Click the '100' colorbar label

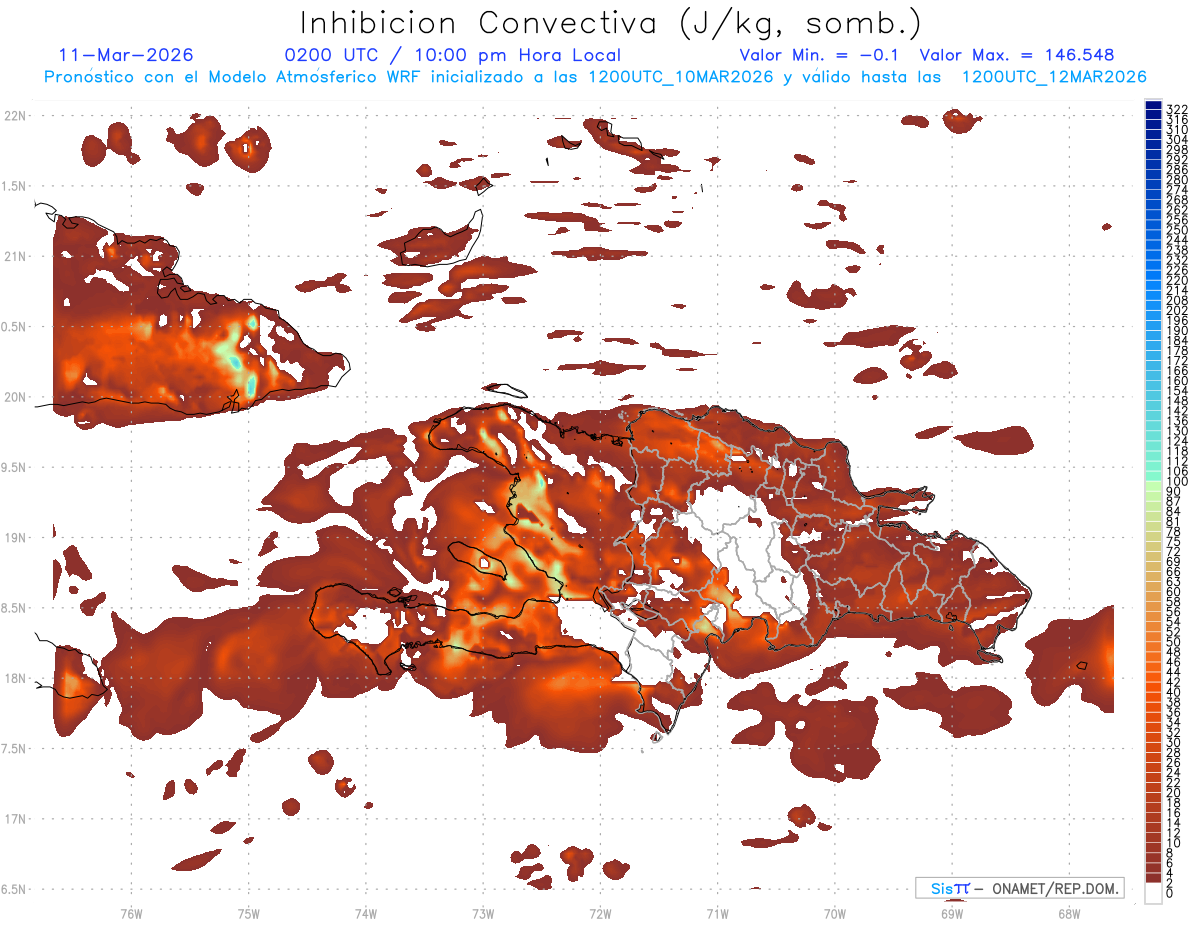tap(1176, 482)
